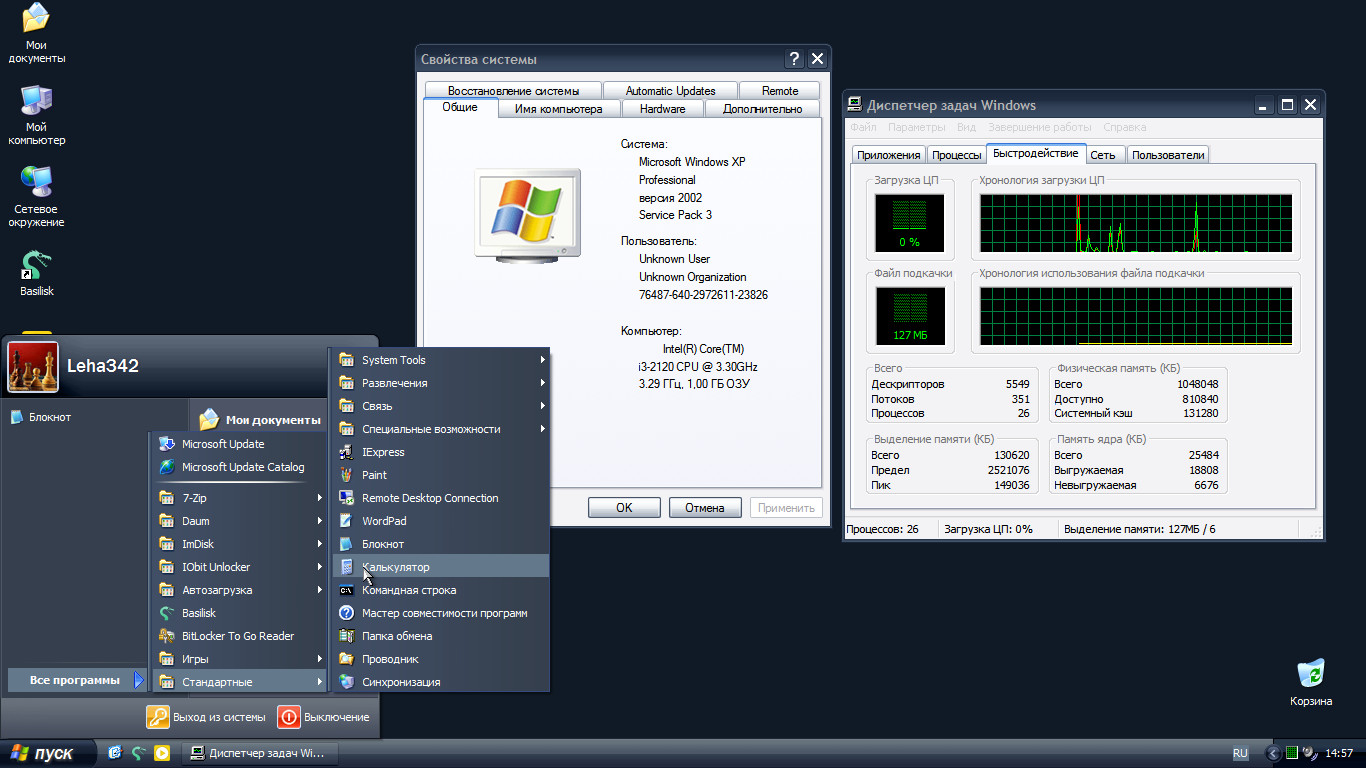Click the Файл подкачки 127 МБ gauge

[909, 315]
